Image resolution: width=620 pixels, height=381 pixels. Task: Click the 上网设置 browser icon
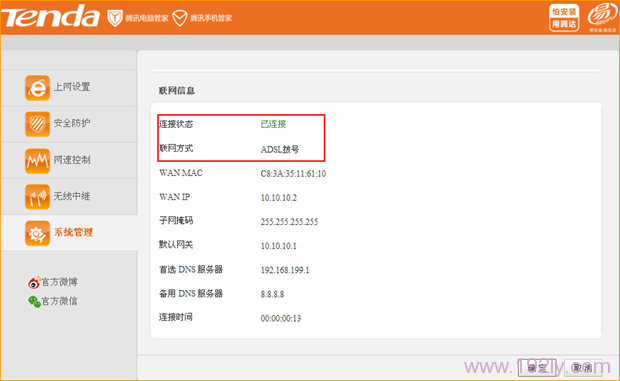click(38, 88)
